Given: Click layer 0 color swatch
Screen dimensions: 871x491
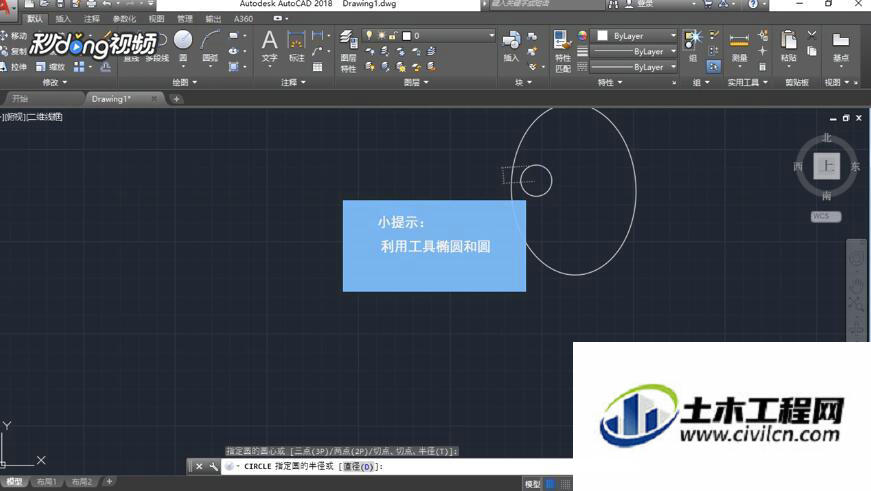Looking at the screenshot, I should [407, 36].
